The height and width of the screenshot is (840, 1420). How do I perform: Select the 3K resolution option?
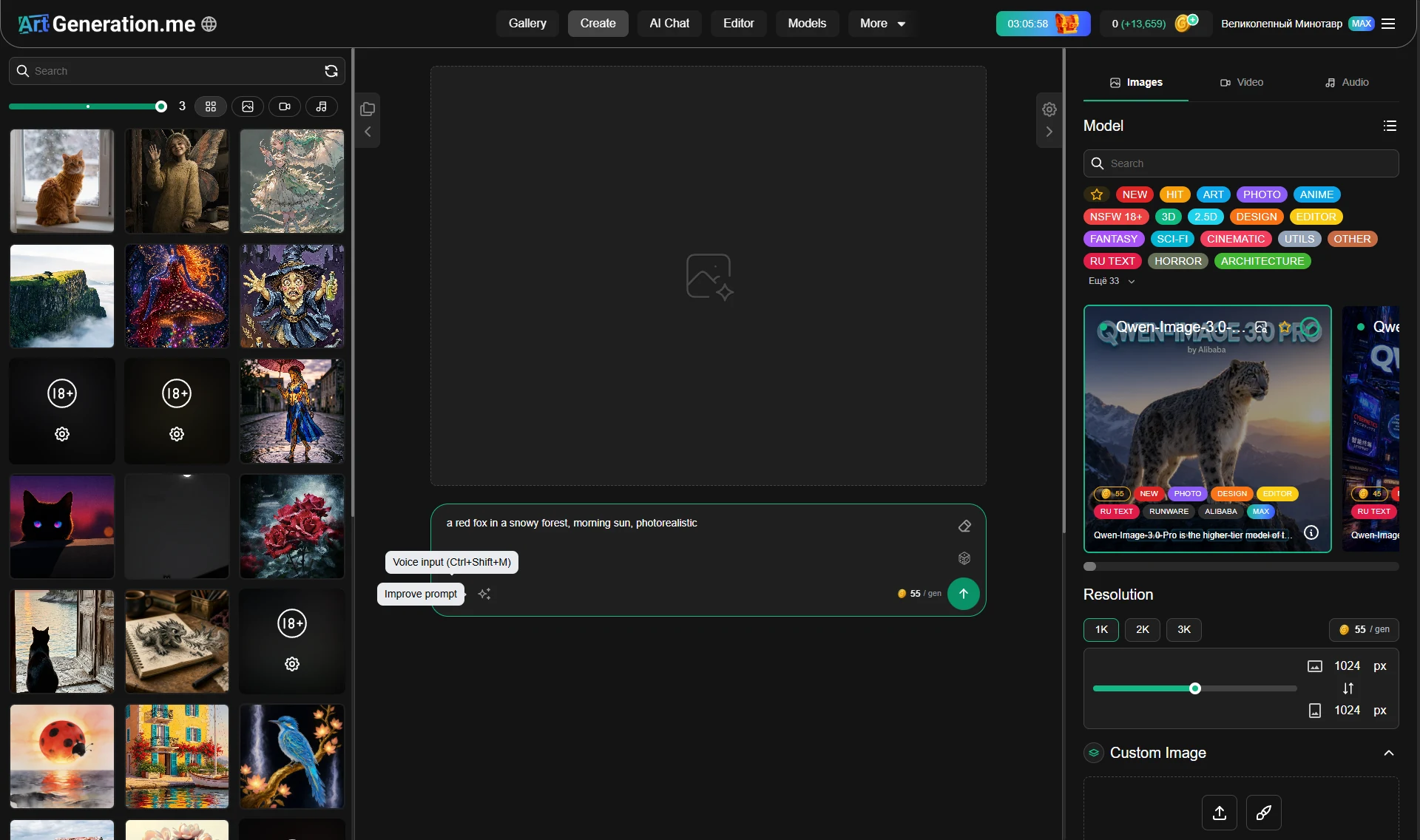click(x=1184, y=629)
